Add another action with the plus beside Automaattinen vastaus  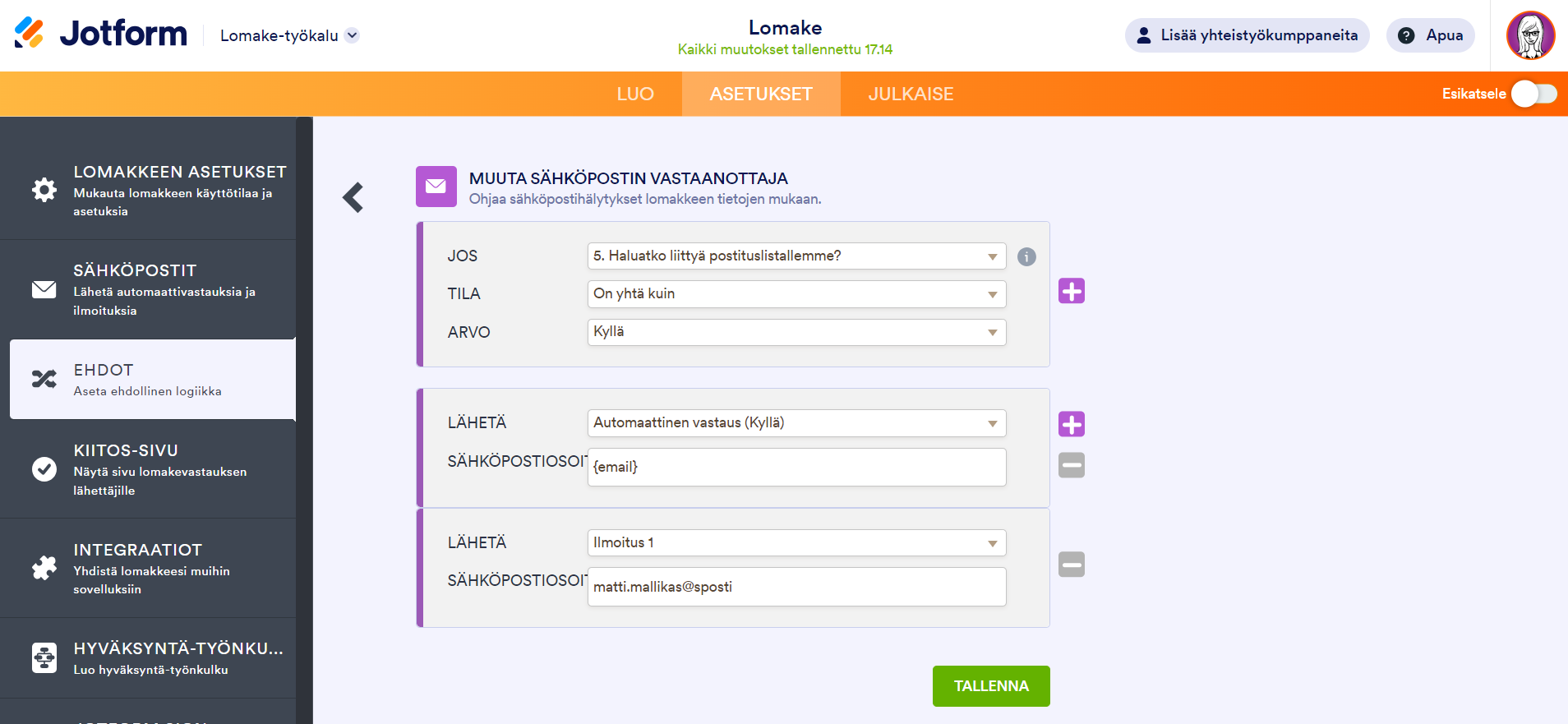[x=1072, y=424]
